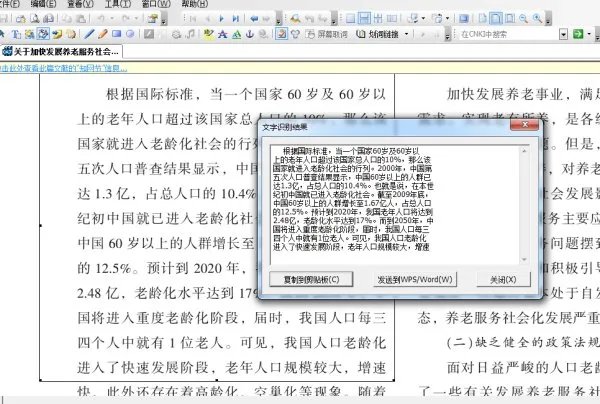Expand the redo history dropdown arrow

(136, 18)
